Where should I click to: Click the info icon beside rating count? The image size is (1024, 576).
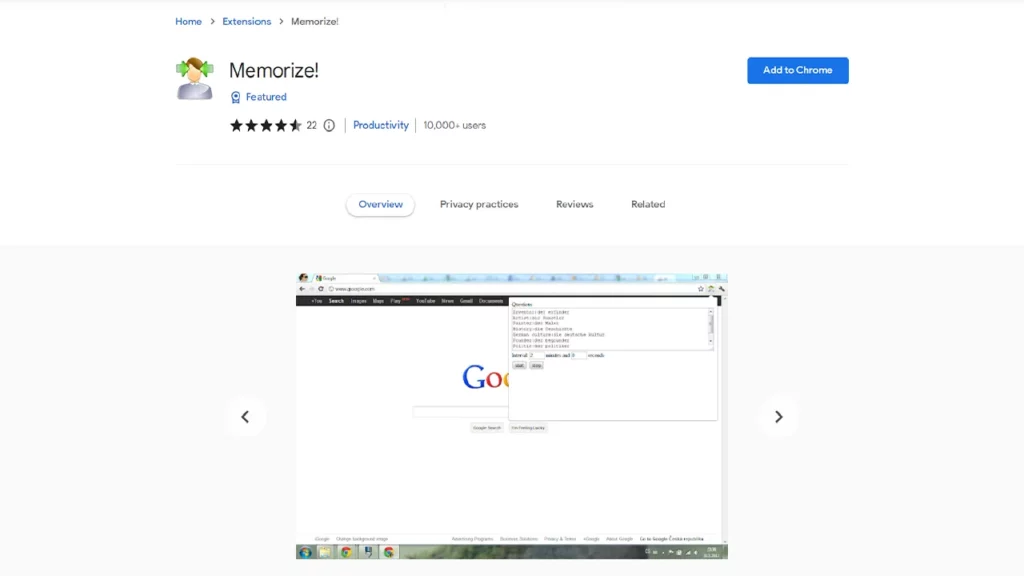(x=329, y=125)
